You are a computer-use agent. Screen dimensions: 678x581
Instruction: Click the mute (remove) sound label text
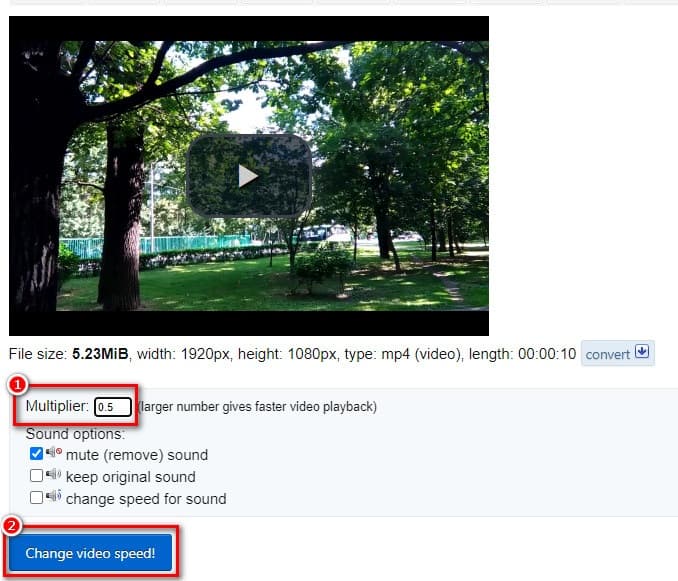point(137,455)
